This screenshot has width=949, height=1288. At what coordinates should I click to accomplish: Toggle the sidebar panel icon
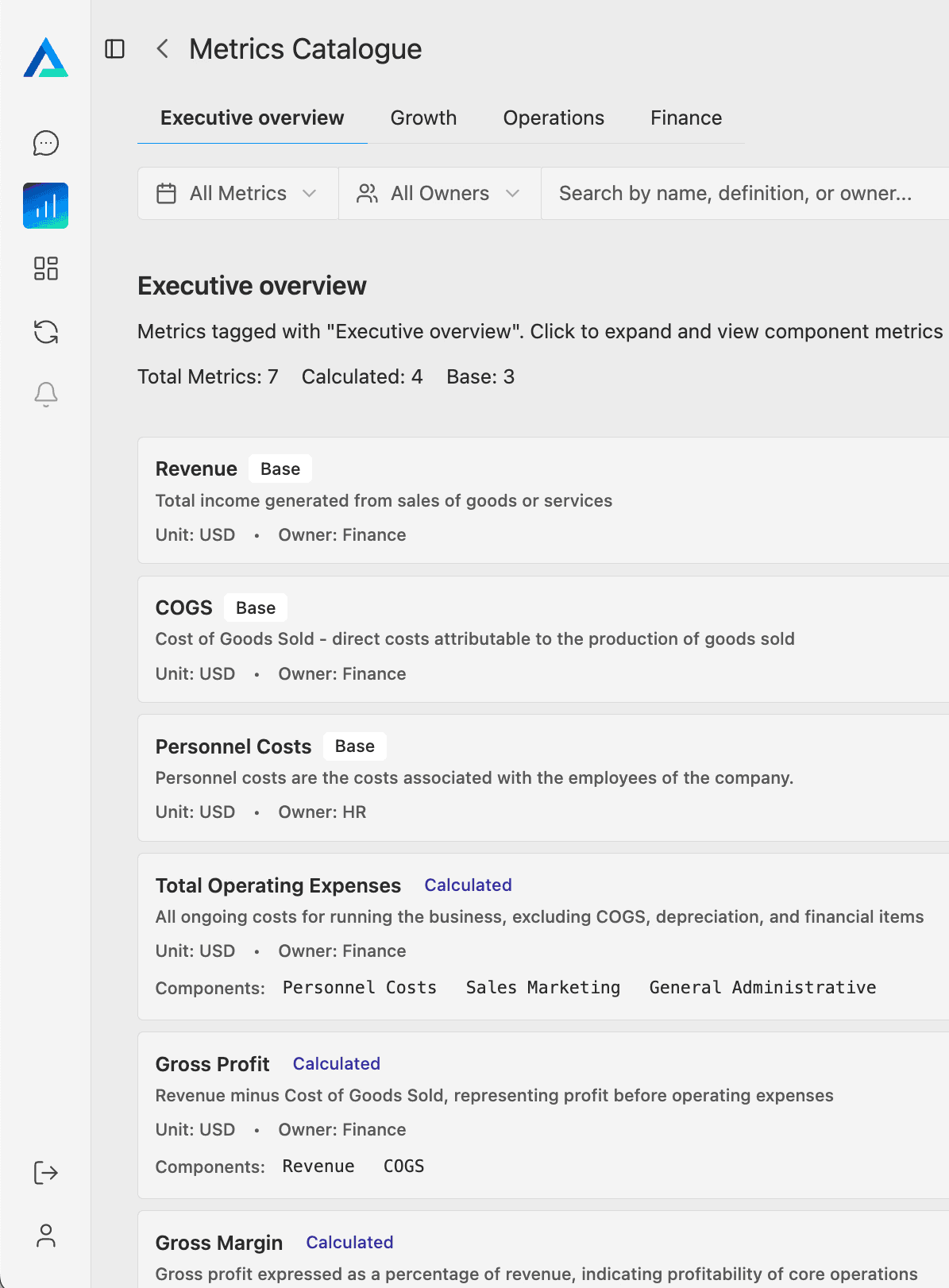[x=115, y=49]
